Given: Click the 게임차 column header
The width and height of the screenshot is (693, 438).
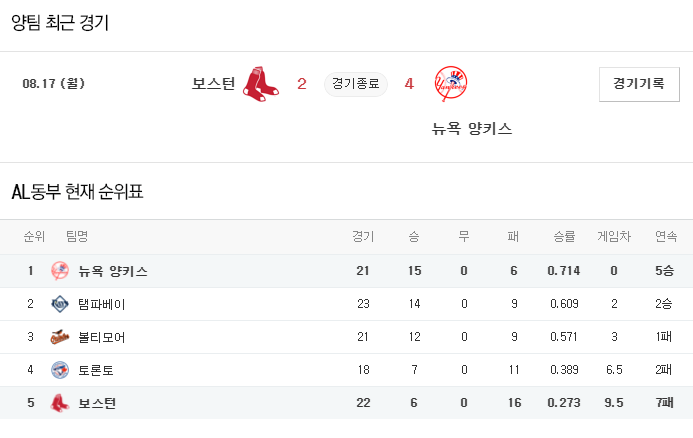Looking at the screenshot, I should click(614, 237).
